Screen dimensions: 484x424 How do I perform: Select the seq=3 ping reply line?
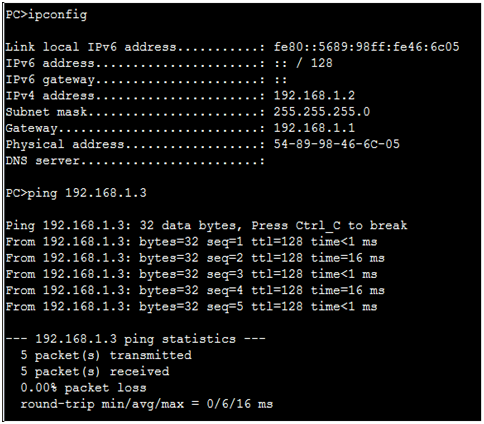[191, 274]
